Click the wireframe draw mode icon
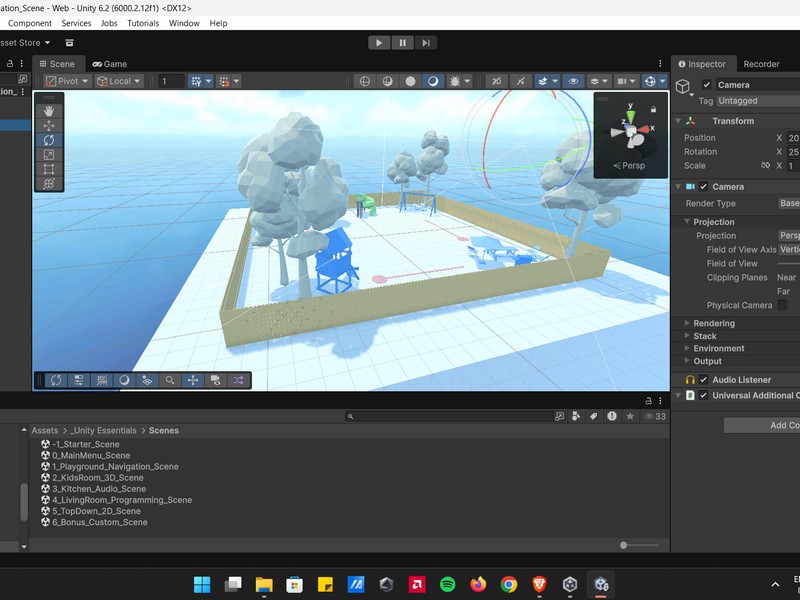Image resolution: width=800 pixels, height=600 pixels. coord(365,81)
